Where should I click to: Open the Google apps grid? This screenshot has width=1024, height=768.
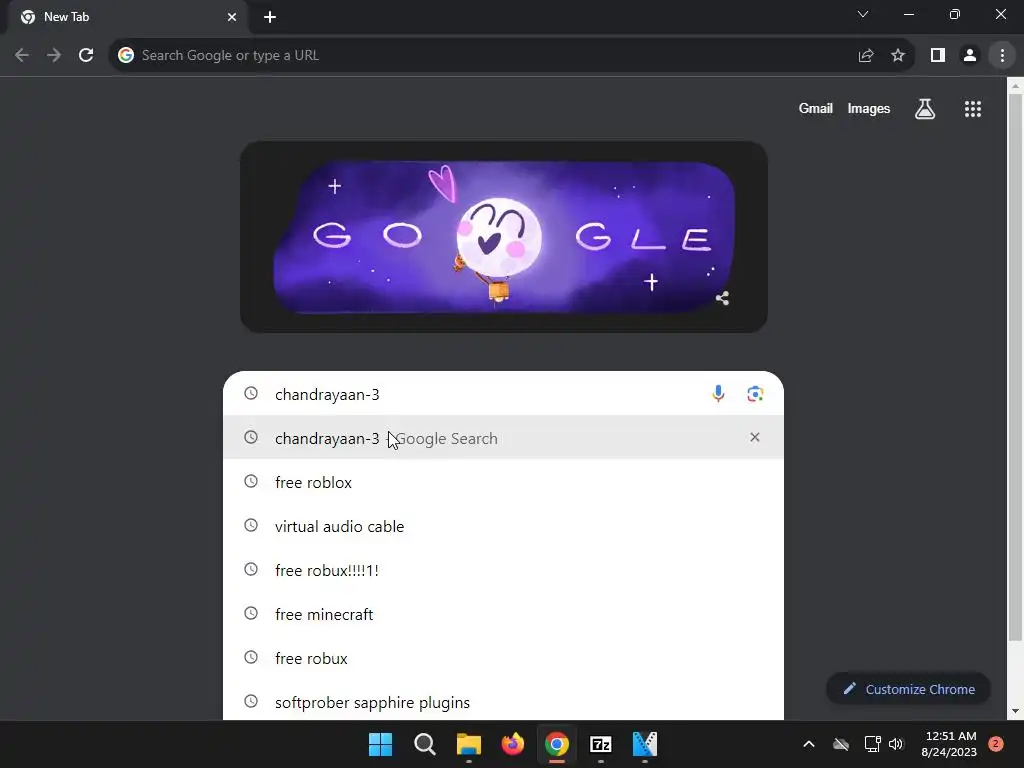point(972,109)
